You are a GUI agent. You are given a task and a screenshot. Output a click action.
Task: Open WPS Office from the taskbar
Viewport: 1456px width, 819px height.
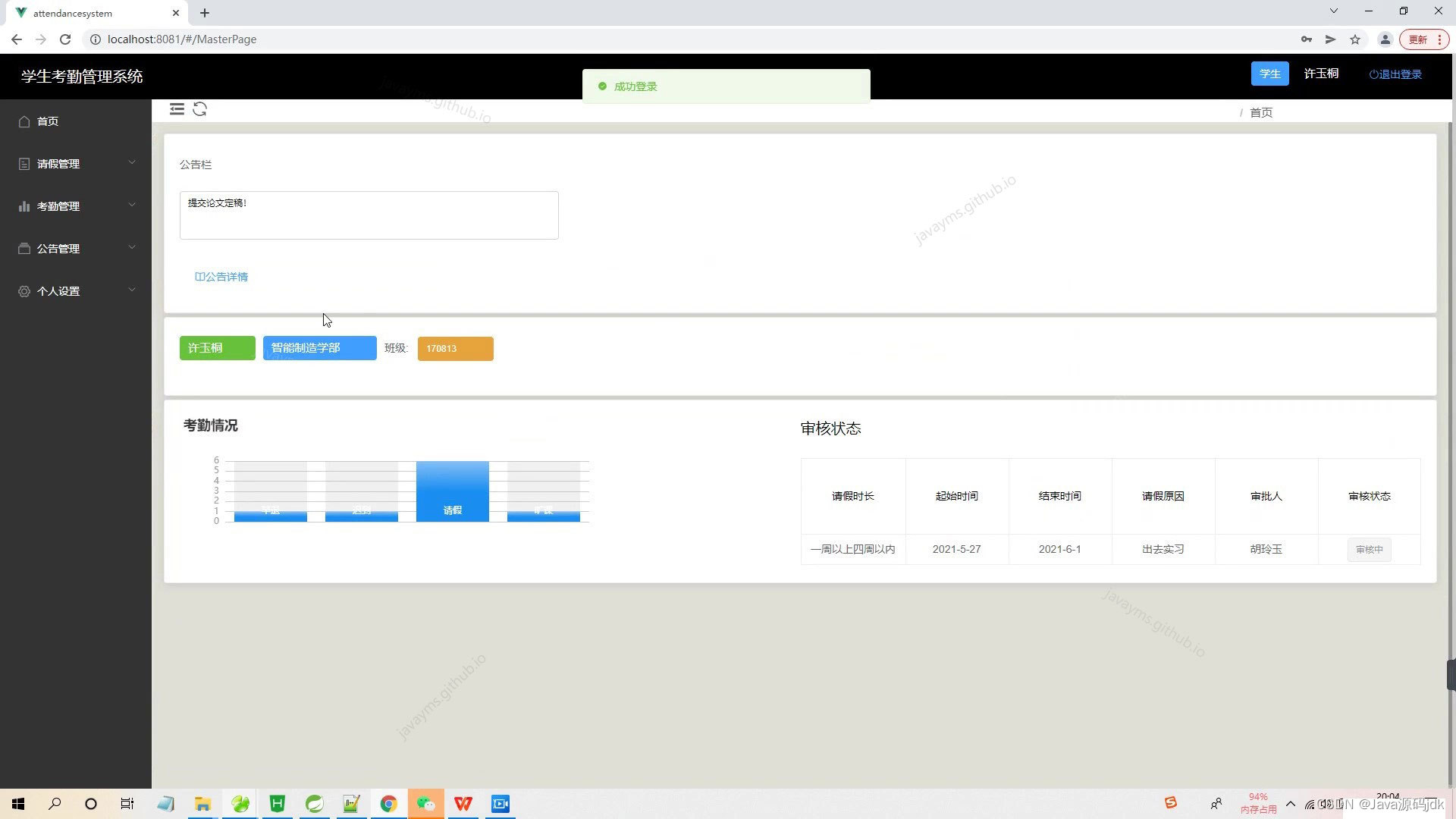463,804
